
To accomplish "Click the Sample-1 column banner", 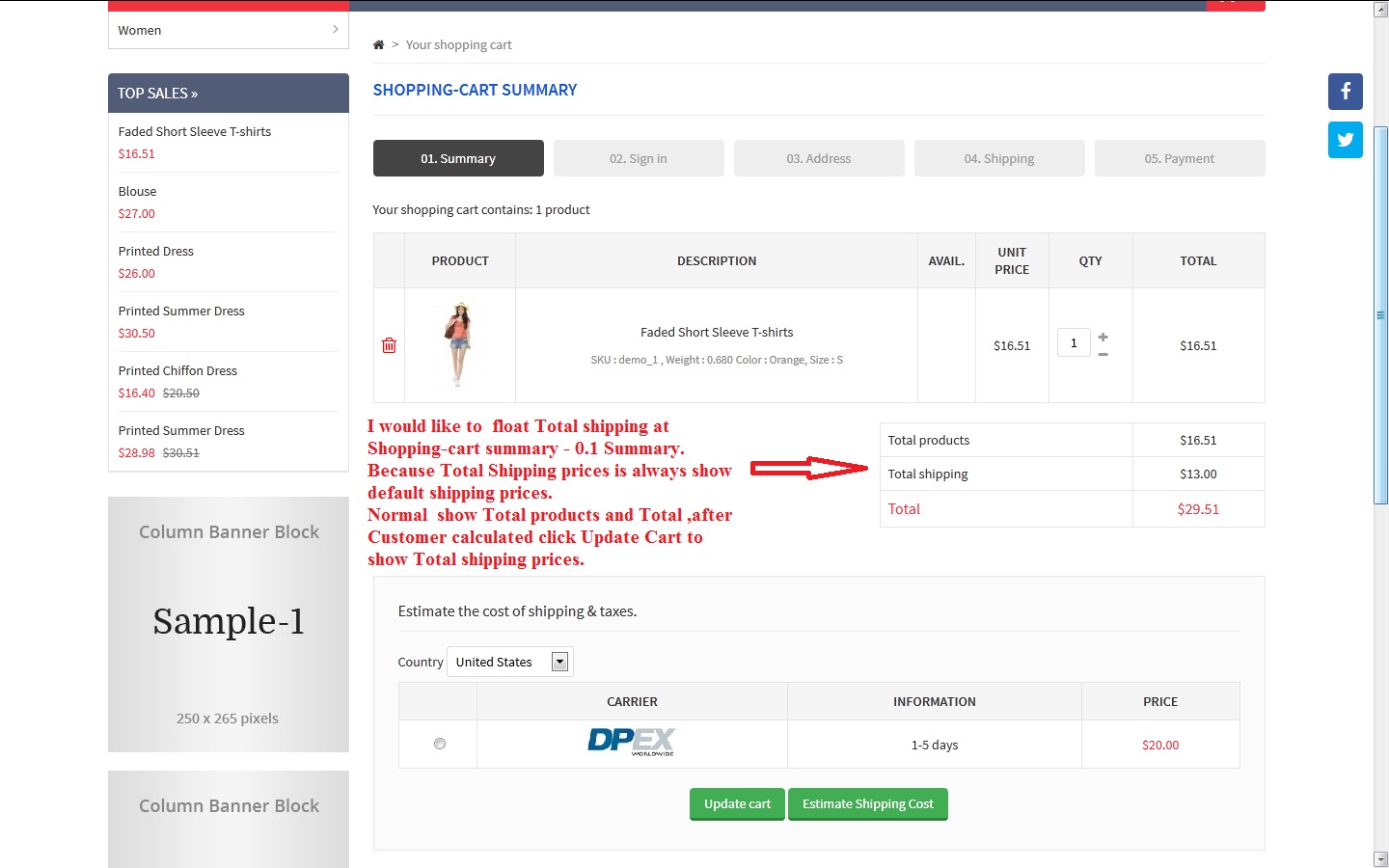I will tap(229, 624).
